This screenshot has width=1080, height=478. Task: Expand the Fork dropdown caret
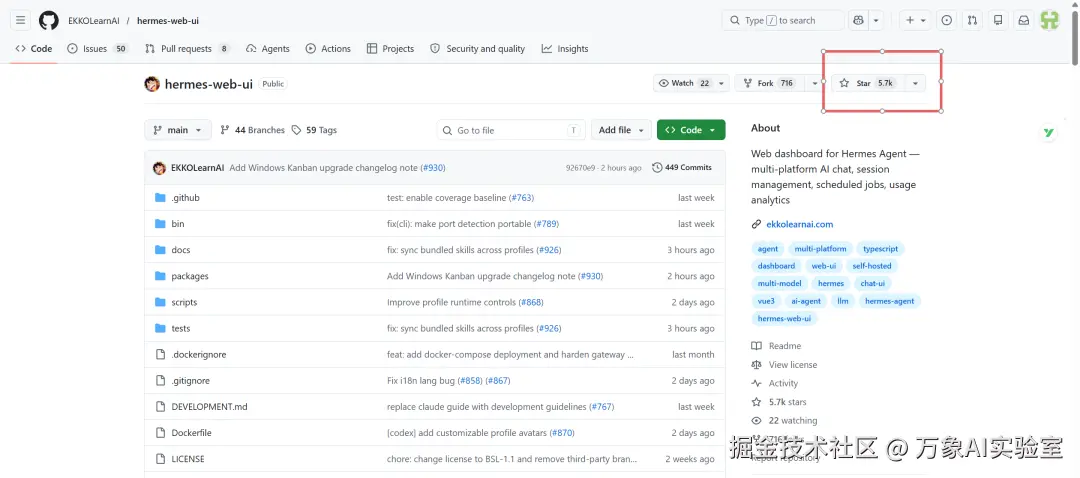pyautogui.click(x=815, y=83)
